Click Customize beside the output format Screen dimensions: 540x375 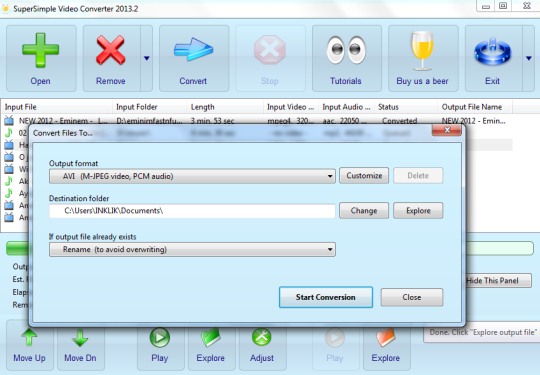pyautogui.click(x=364, y=176)
